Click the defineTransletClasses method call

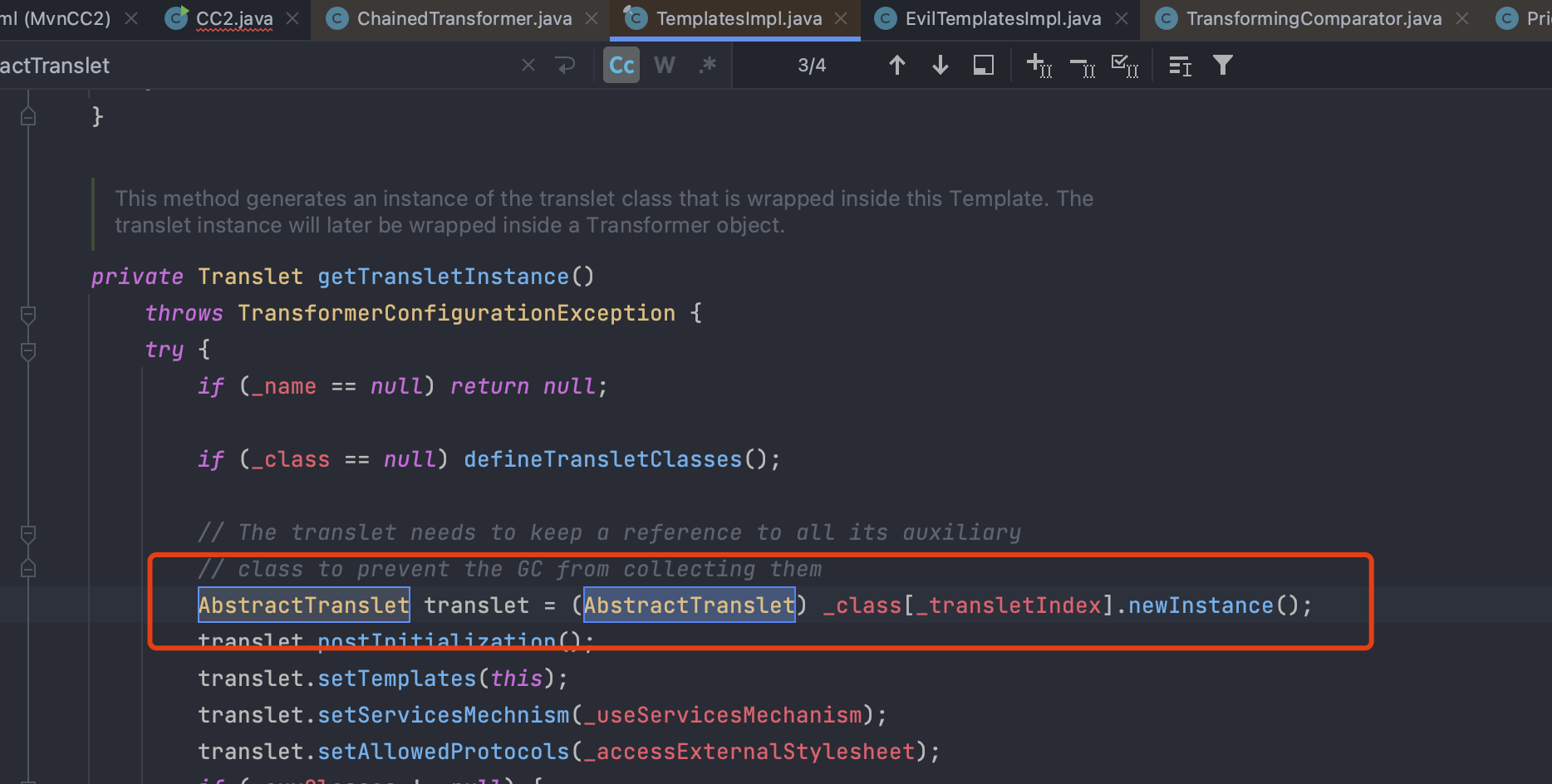pyautogui.click(x=602, y=459)
